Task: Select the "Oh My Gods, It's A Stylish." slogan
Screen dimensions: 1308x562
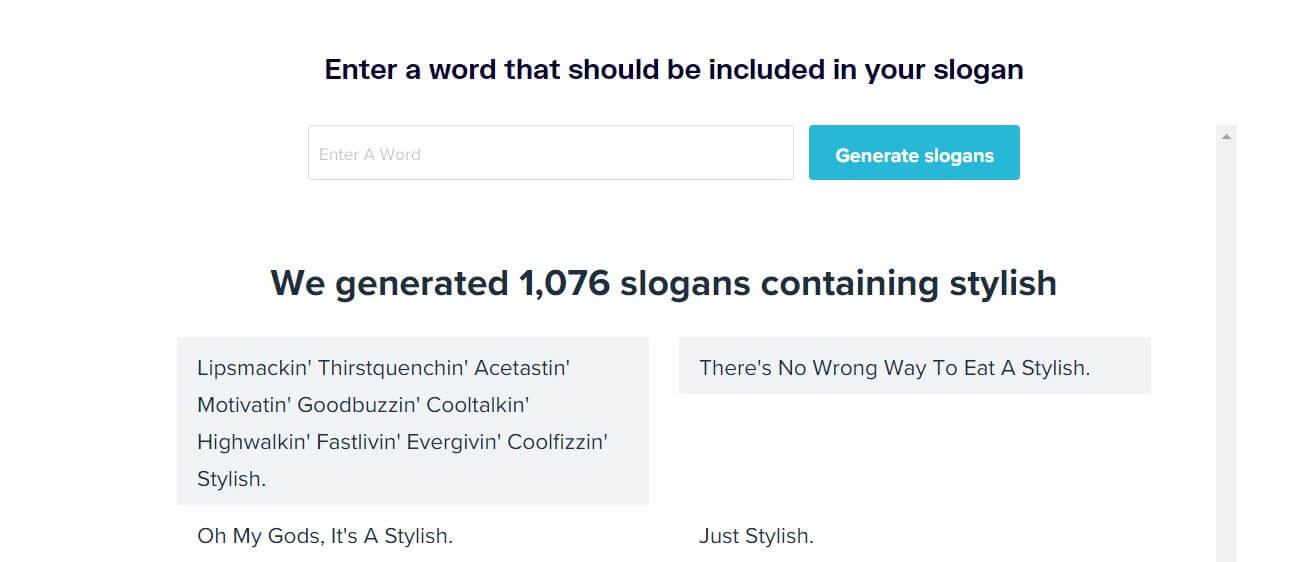Action: pos(325,536)
